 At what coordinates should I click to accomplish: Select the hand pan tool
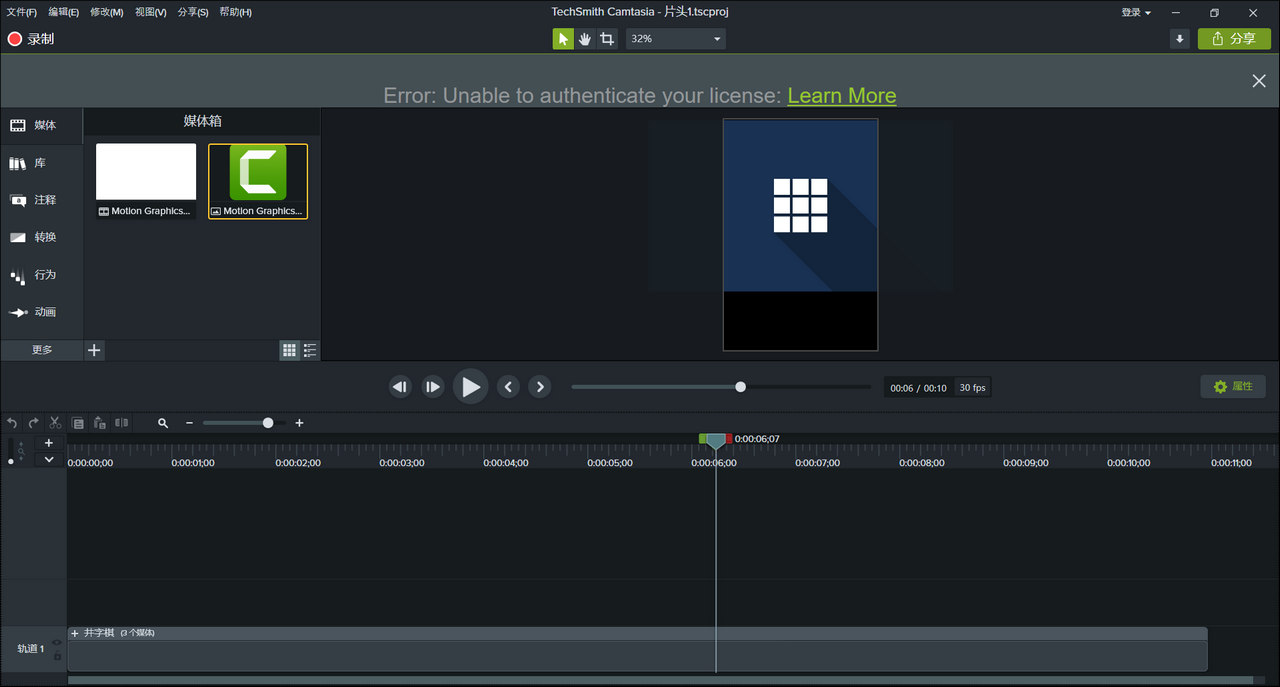click(x=585, y=39)
